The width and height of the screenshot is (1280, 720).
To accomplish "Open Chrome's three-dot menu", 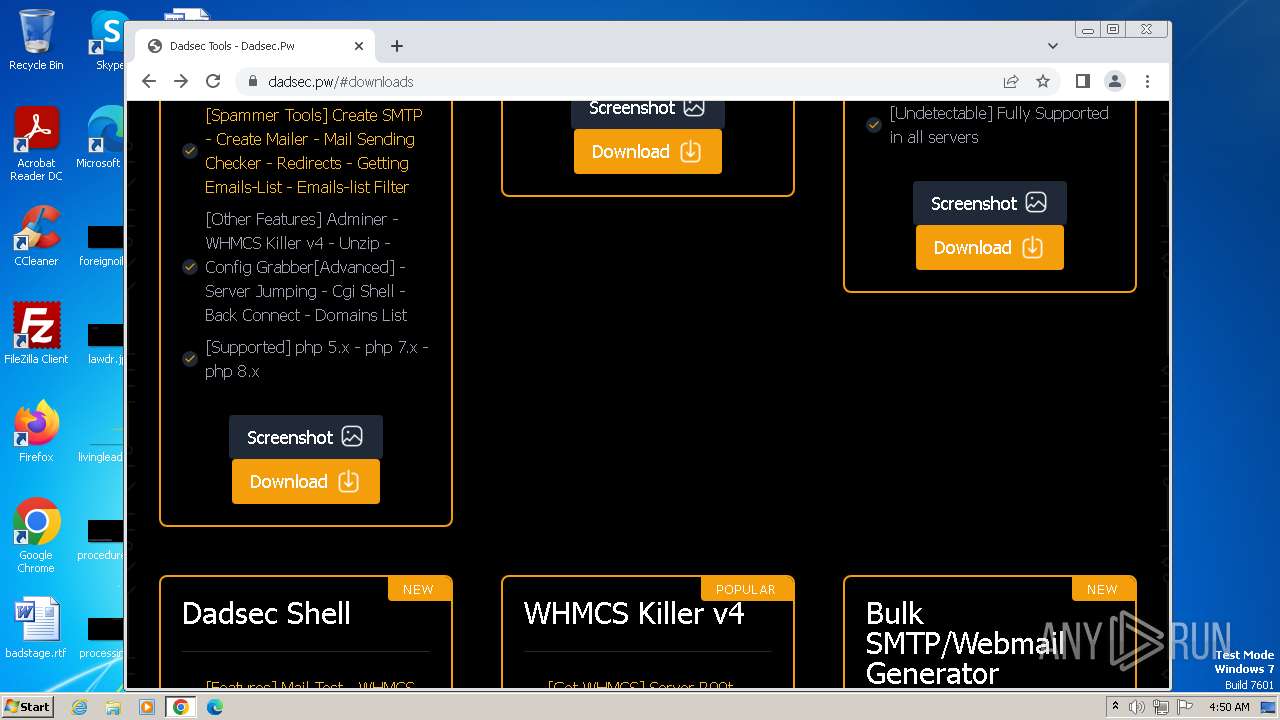I will tap(1147, 81).
